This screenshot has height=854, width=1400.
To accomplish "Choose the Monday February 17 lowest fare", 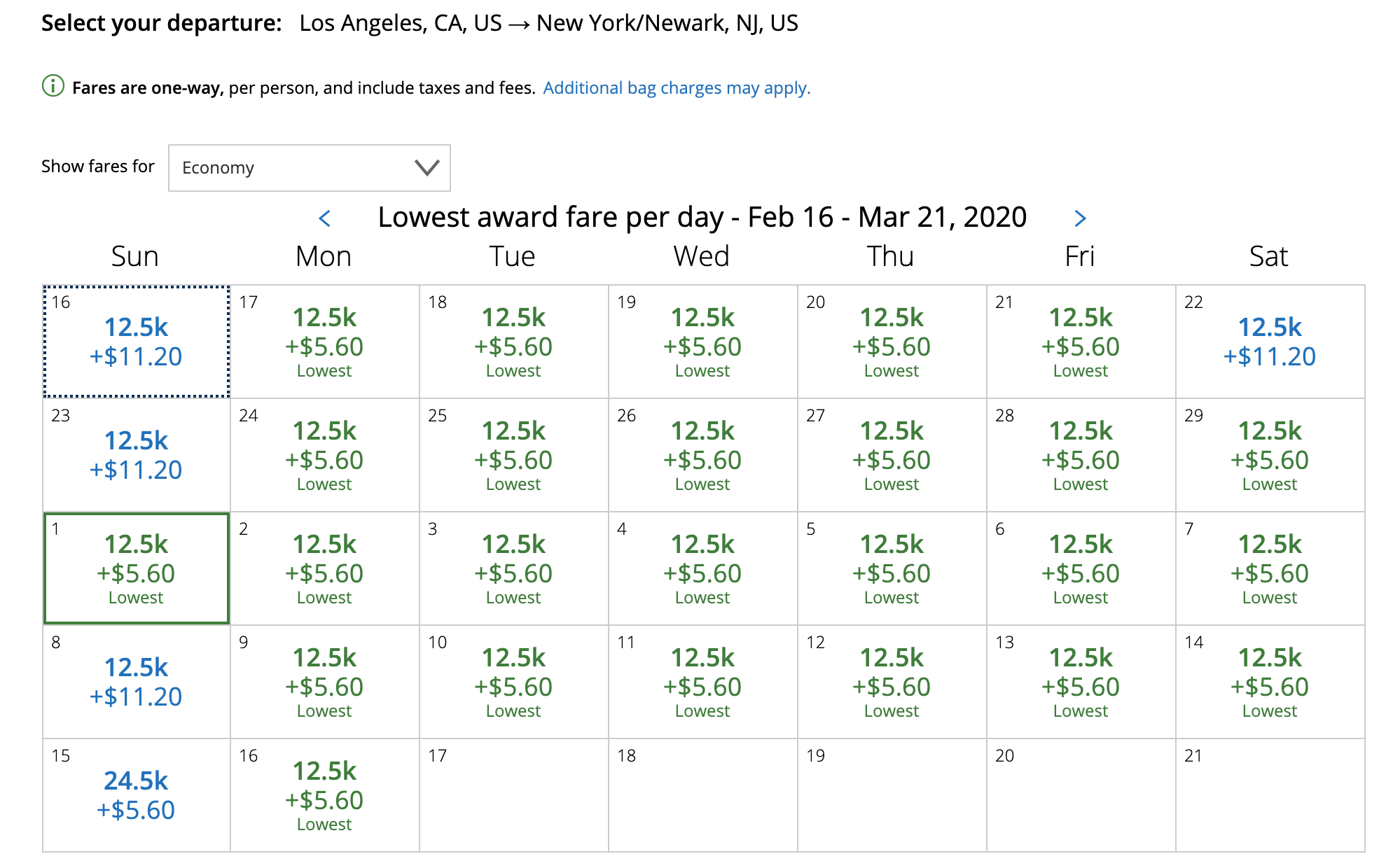I will click(324, 342).
